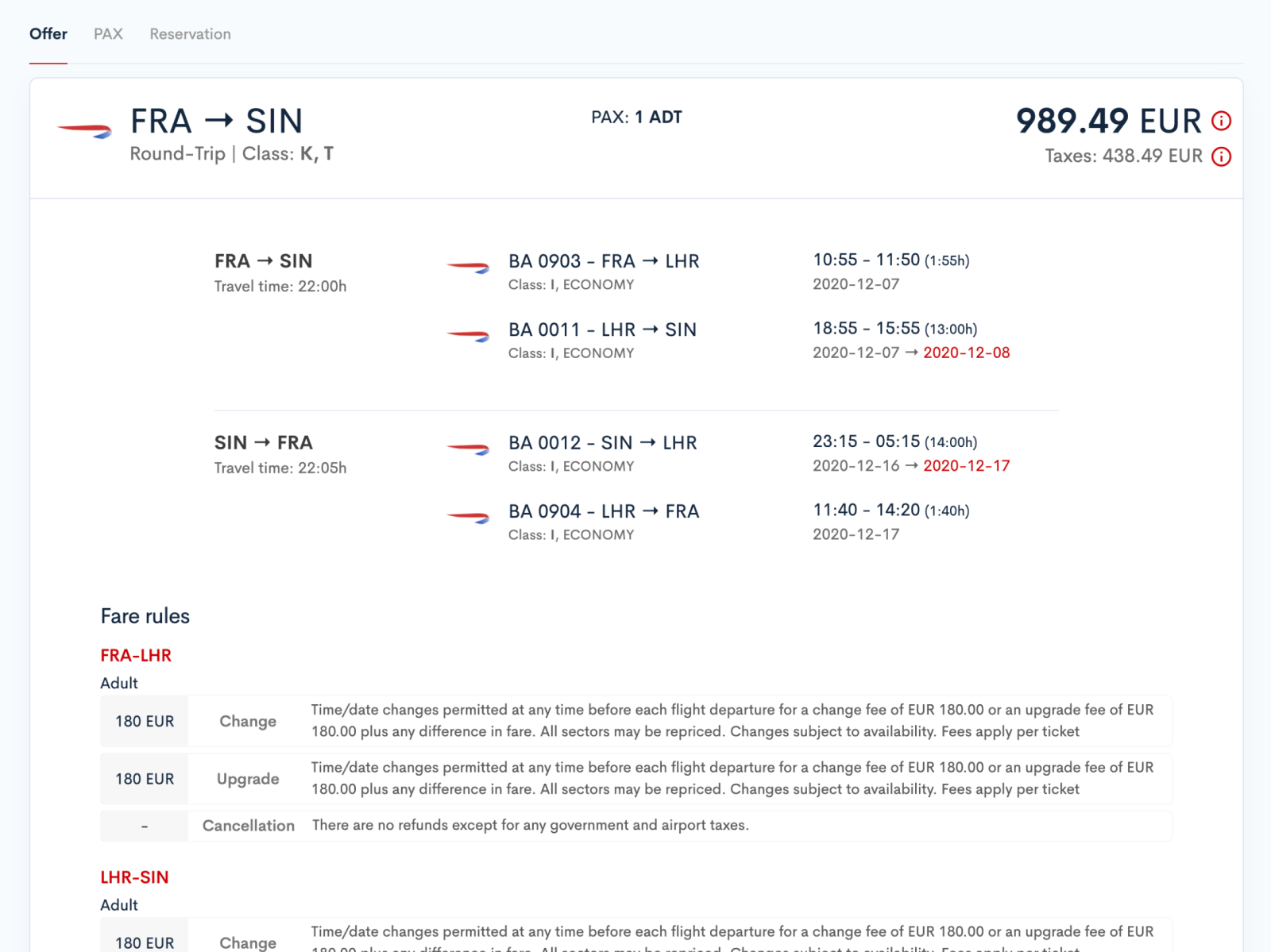Click date 2020-12-07 under BA 0903 times

(856, 284)
